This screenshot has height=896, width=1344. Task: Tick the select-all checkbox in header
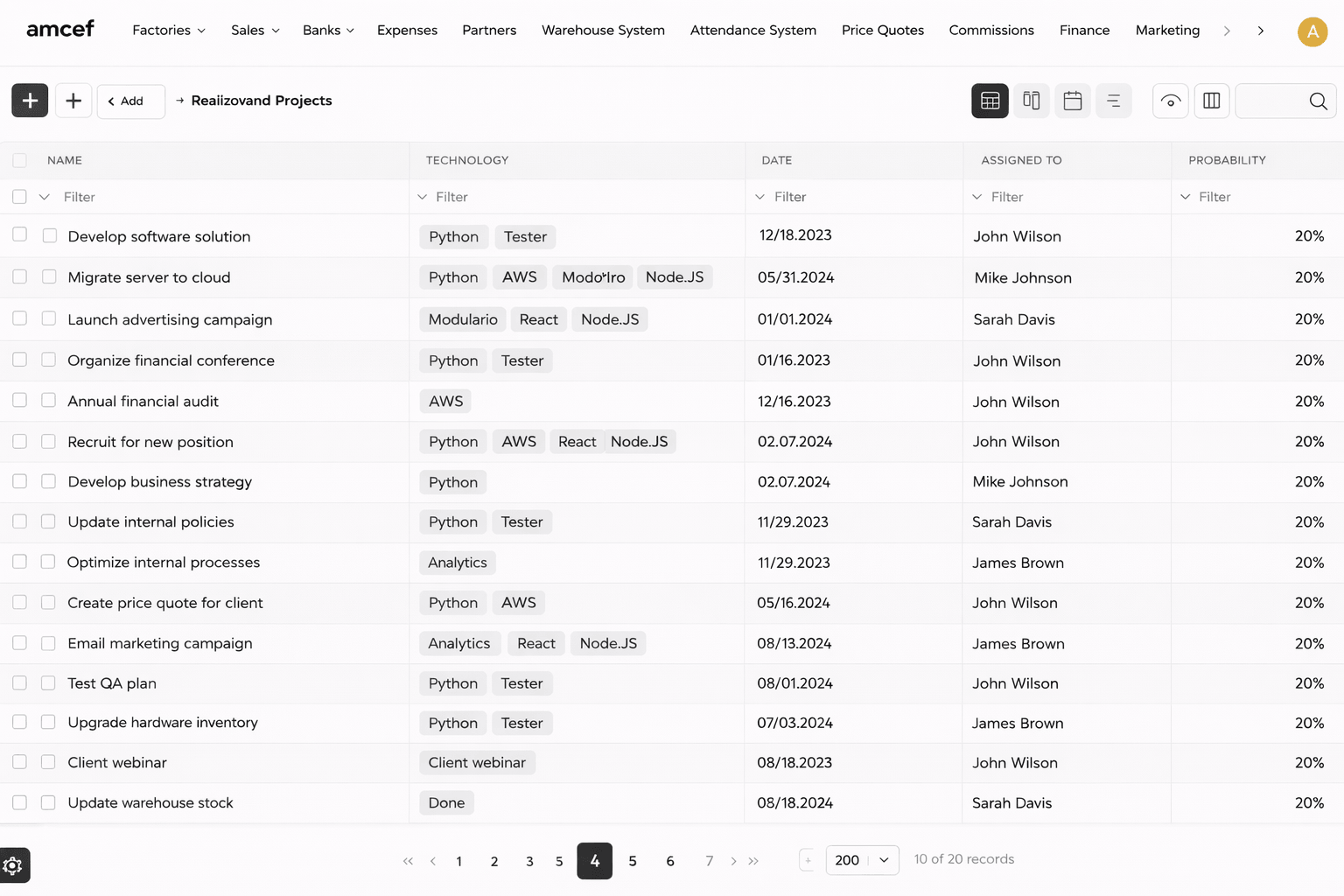pos(19,160)
